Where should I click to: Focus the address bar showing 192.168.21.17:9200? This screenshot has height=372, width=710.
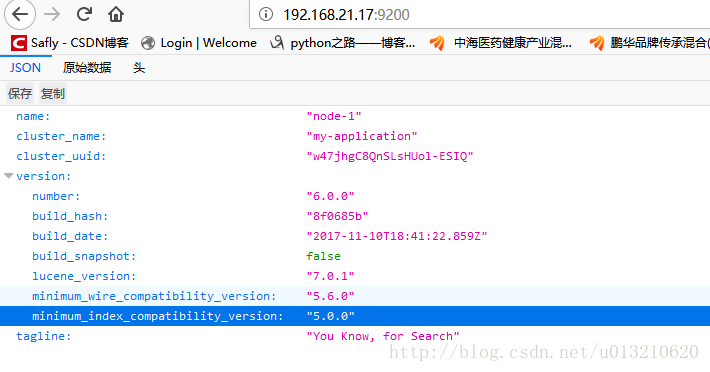[x=480, y=14]
